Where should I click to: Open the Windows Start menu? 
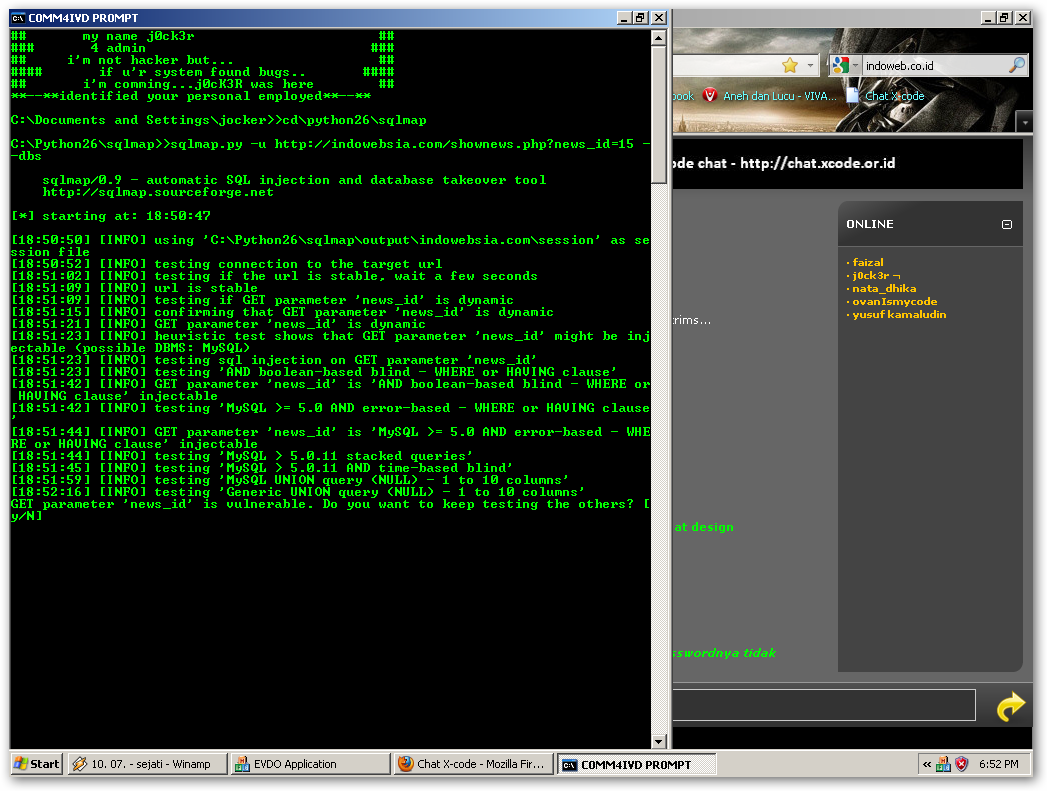tap(37, 764)
